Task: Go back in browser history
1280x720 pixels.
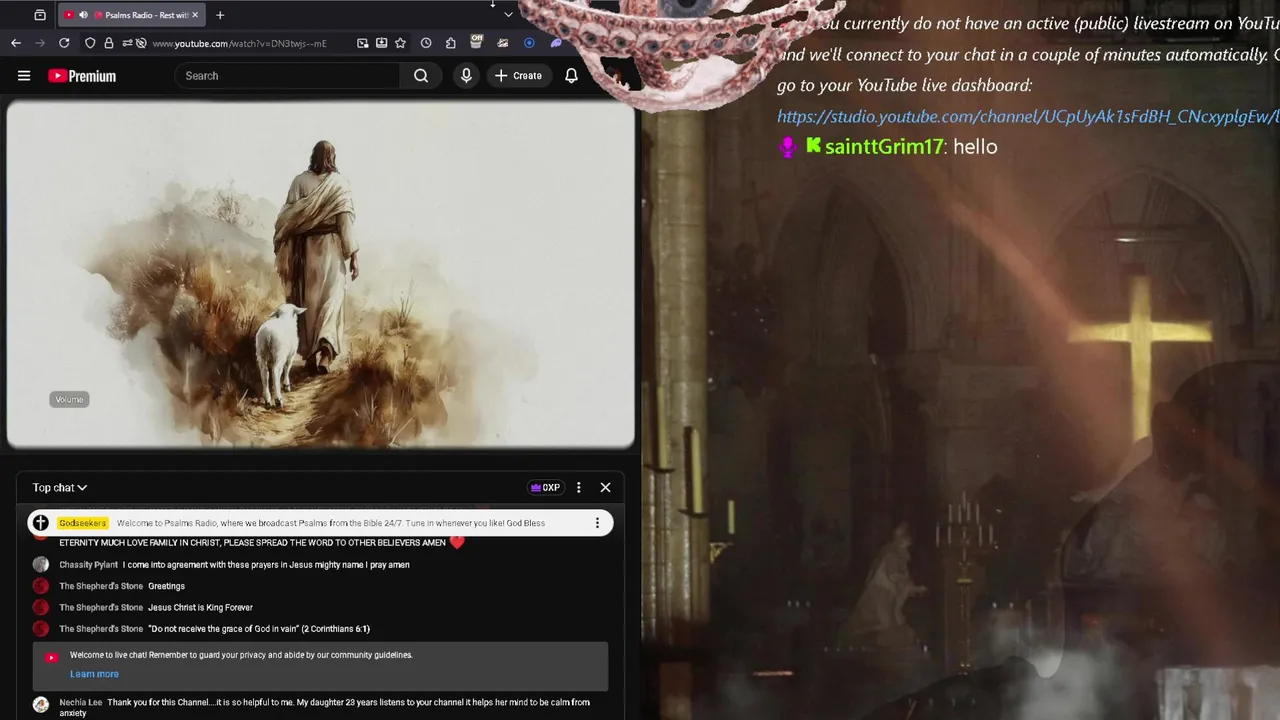Action: tap(16, 43)
